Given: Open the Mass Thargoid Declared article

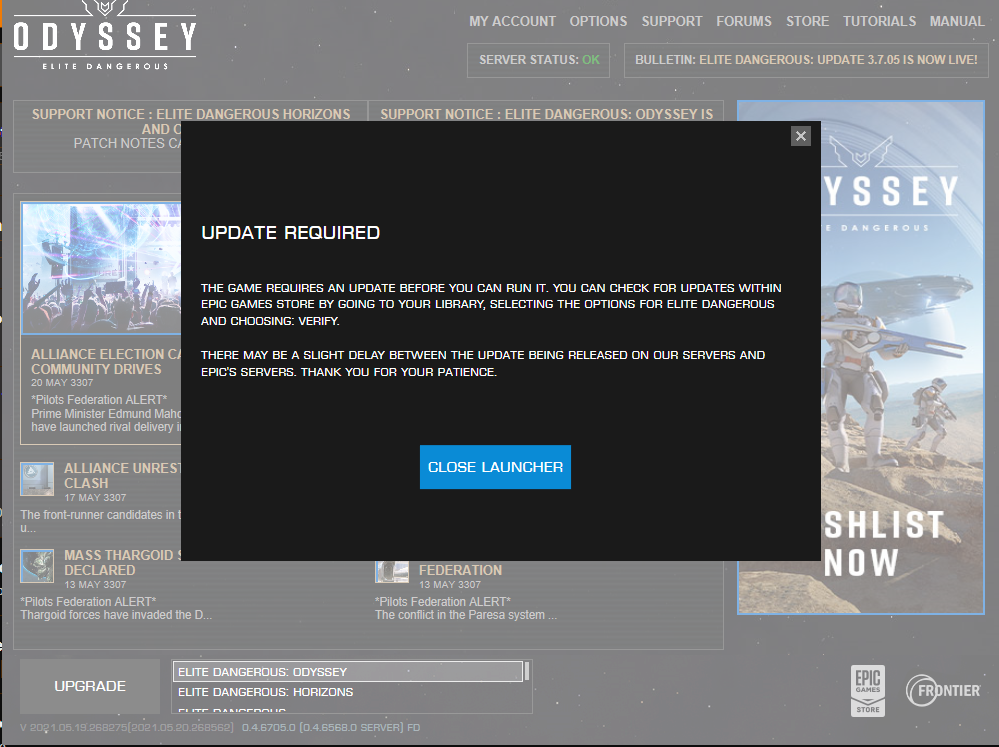Looking at the screenshot, I should click(x=122, y=563).
